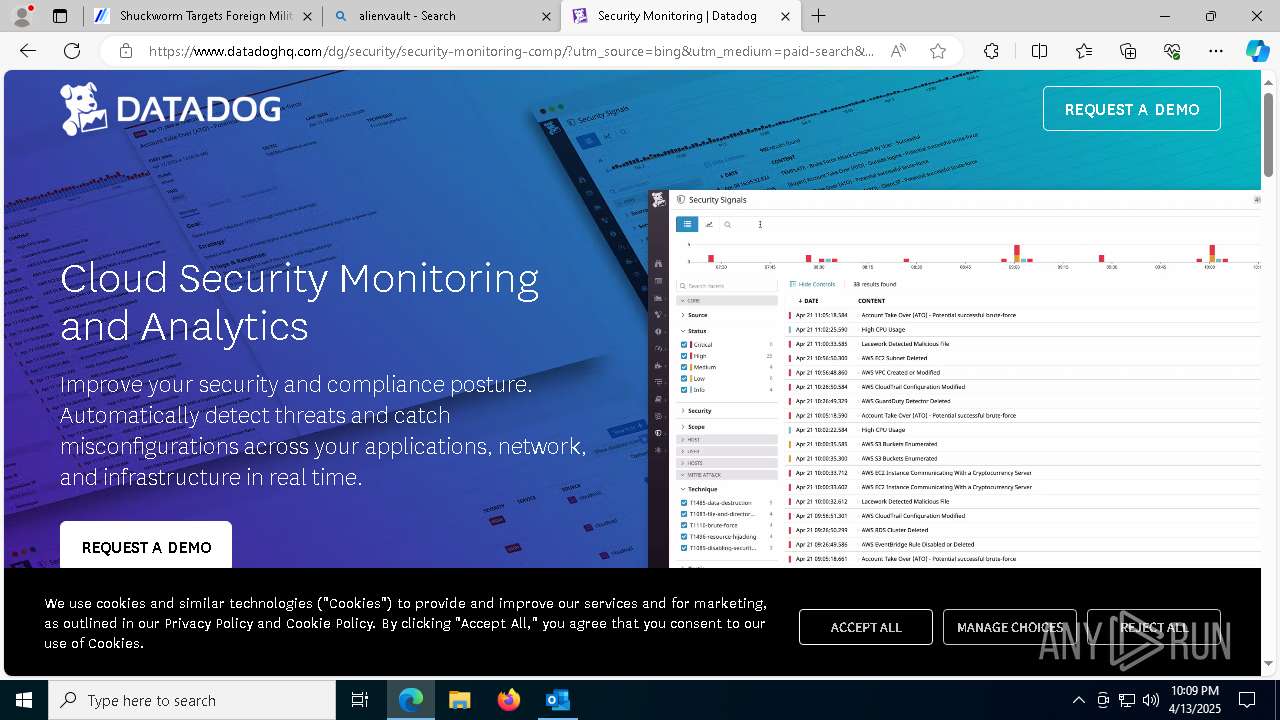
Task: Click the Meet Now camera tray icon
Action: coord(1103,700)
